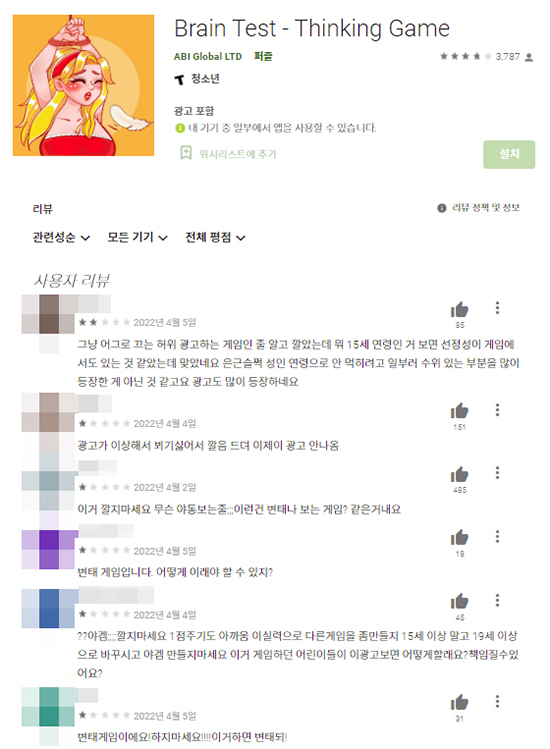
Task: Click the review policy info icon
Action: point(442,208)
